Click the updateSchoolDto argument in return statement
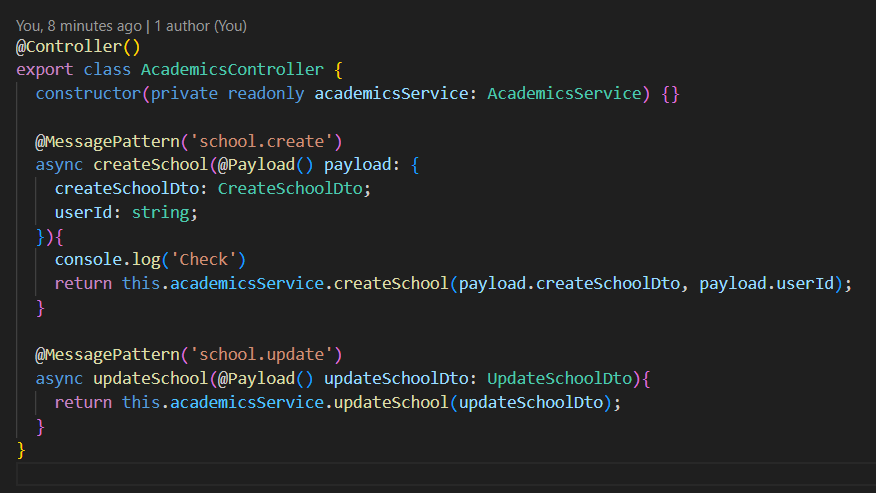Viewport: 876px width, 493px height. click(531, 402)
